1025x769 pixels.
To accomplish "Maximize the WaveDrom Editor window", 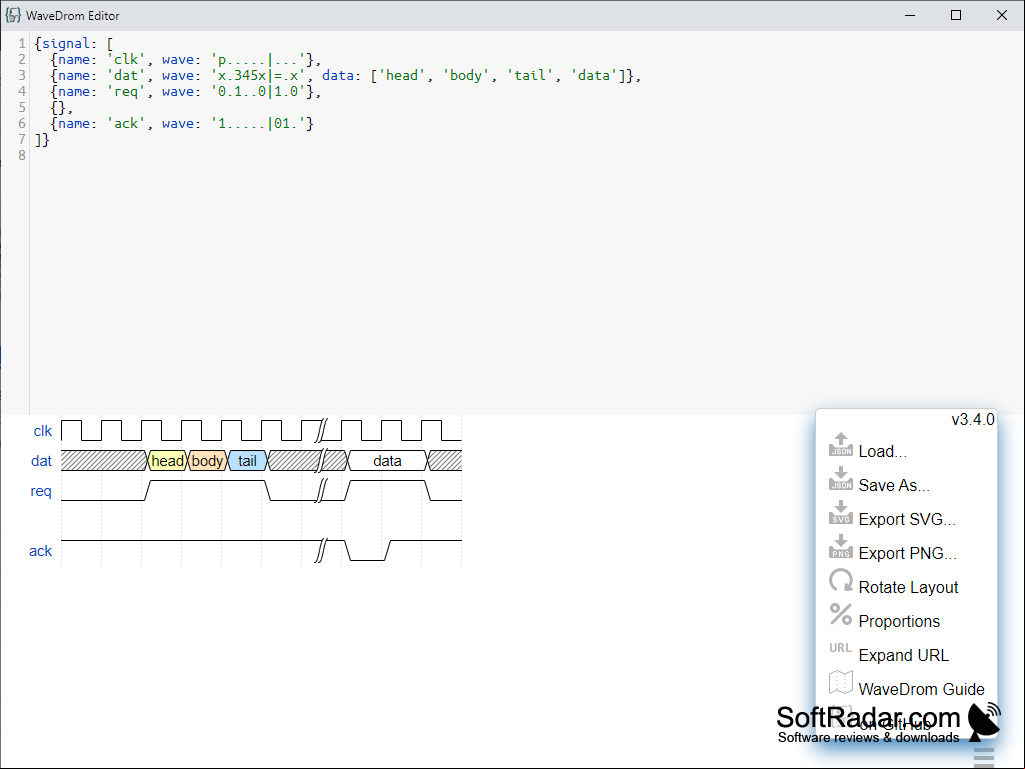I will click(x=956, y=15).
